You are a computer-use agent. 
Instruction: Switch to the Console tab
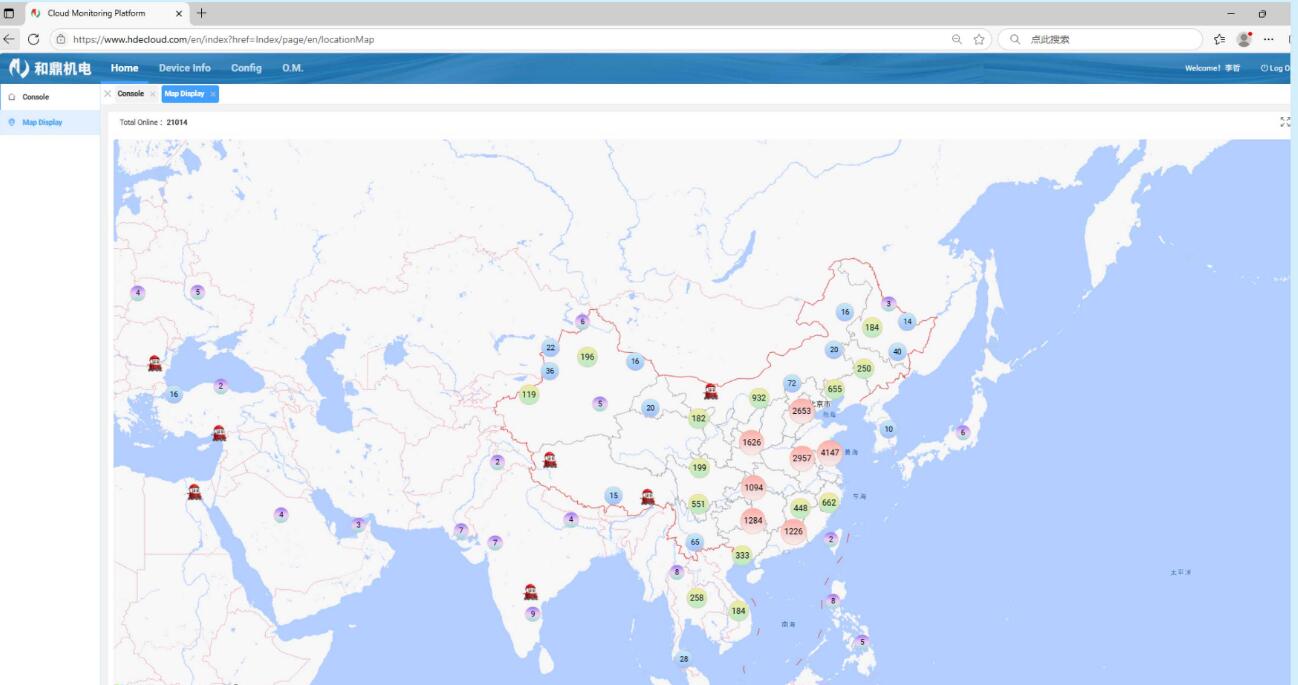click(x=130, y=94)
